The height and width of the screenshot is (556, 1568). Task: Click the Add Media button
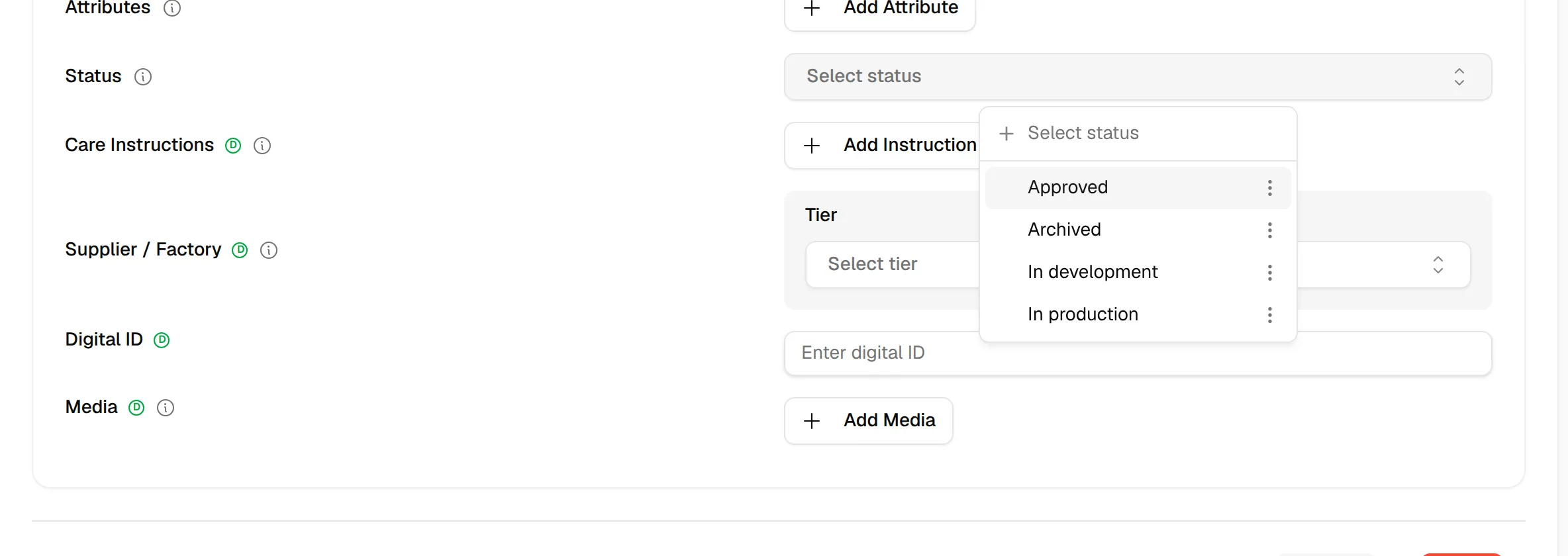pyautogui.click(x=869, y=421)
